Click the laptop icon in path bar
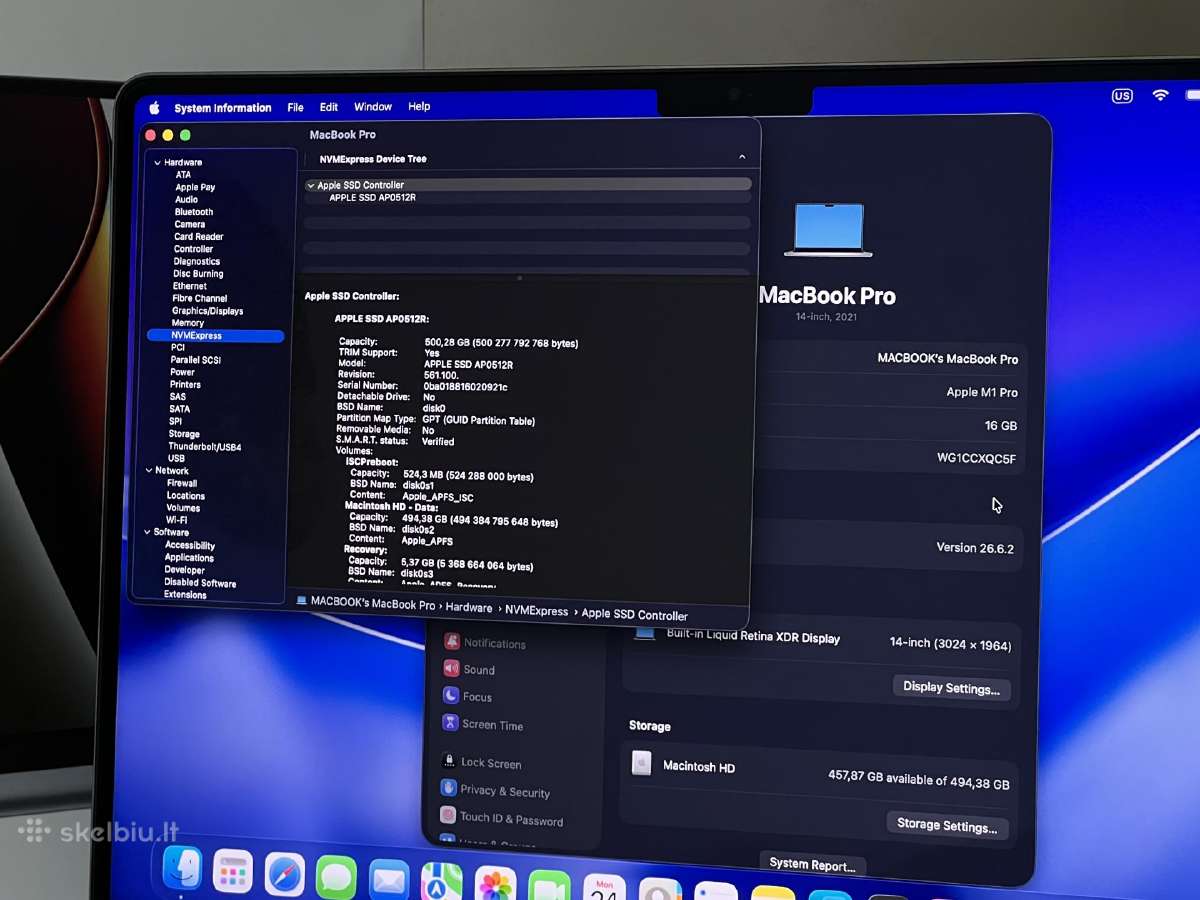This screenshot has width=1200, height=900. (302, 601)
